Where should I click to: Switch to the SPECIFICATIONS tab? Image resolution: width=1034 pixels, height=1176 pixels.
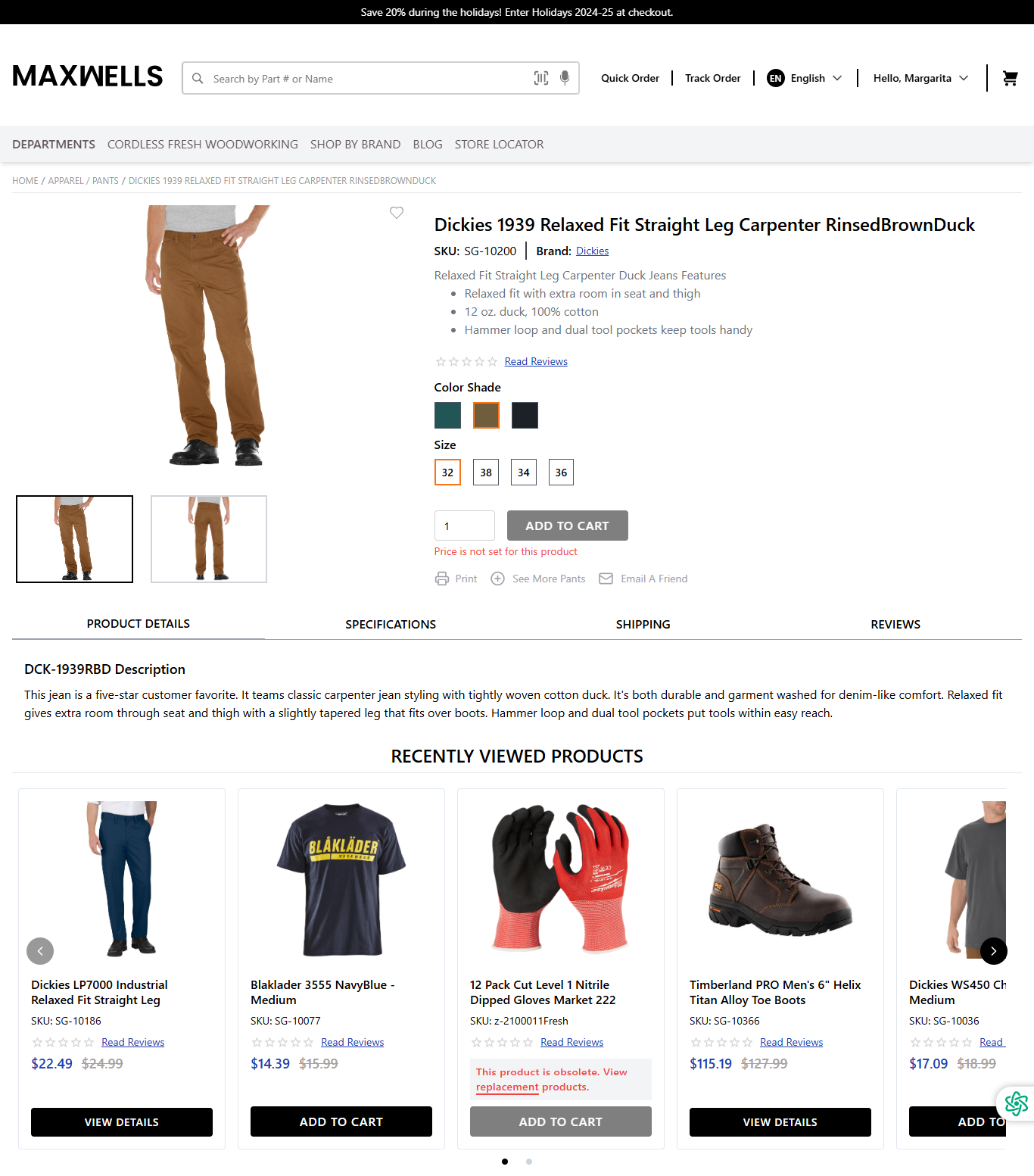click(391, 625)
